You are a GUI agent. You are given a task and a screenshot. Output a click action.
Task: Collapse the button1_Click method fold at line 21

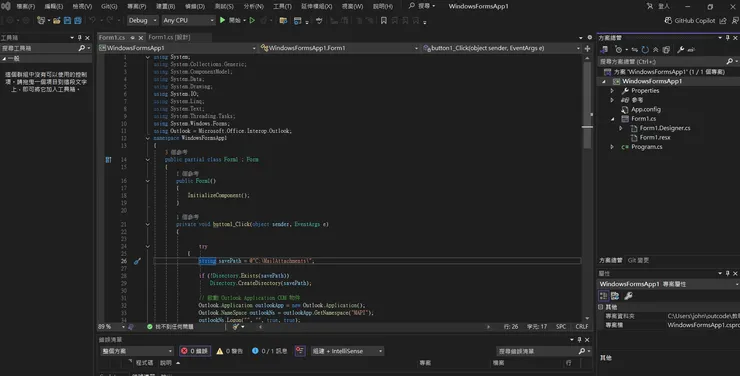(x=148, y=225)
